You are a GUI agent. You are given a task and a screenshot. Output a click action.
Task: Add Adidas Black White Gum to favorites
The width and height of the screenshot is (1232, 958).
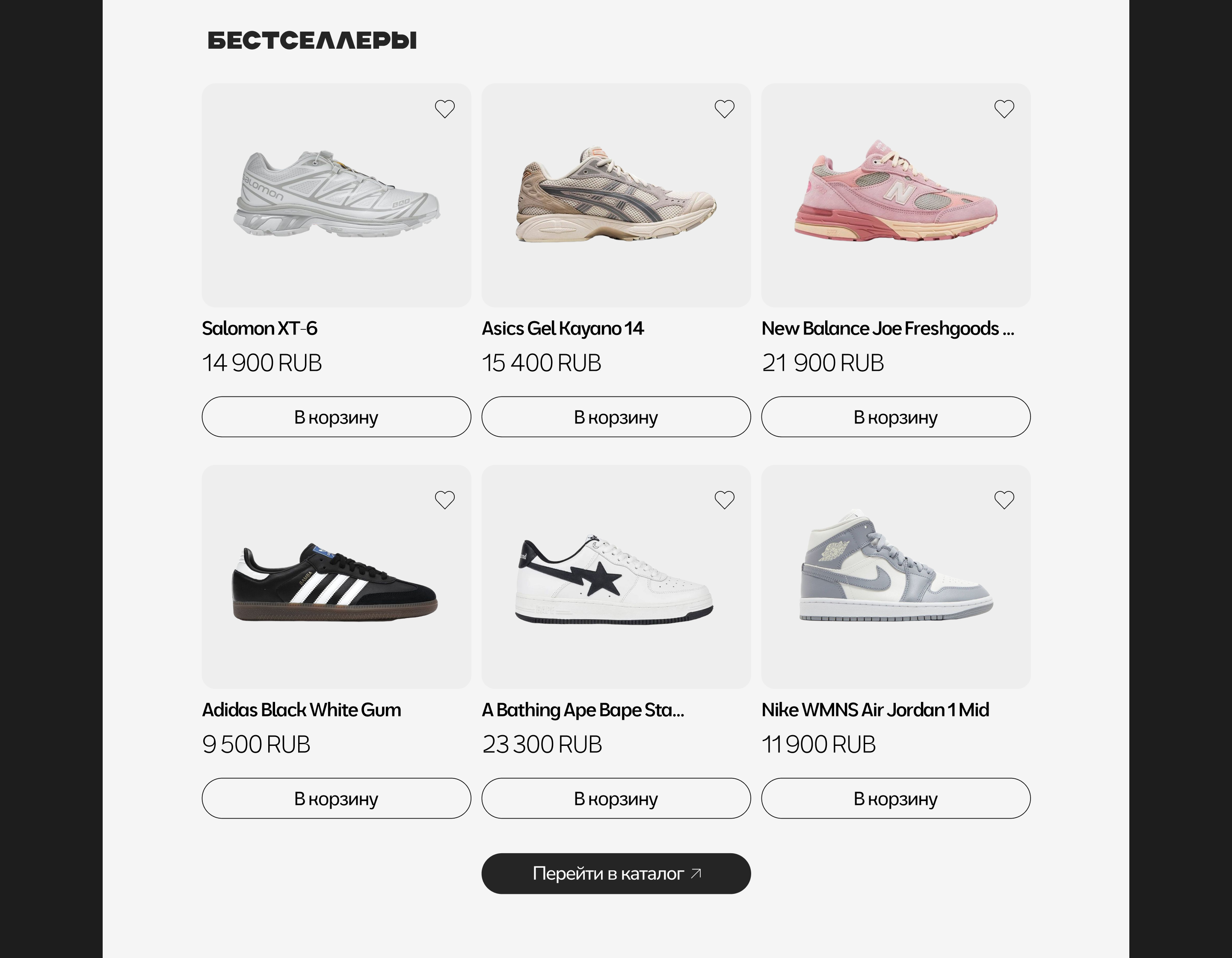click(x=444, y=500)
